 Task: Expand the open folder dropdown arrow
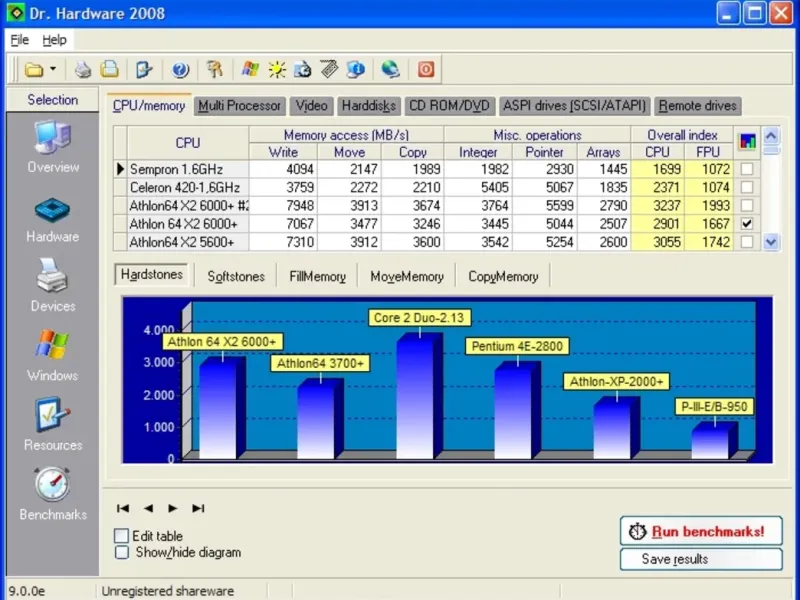point(53,69)
